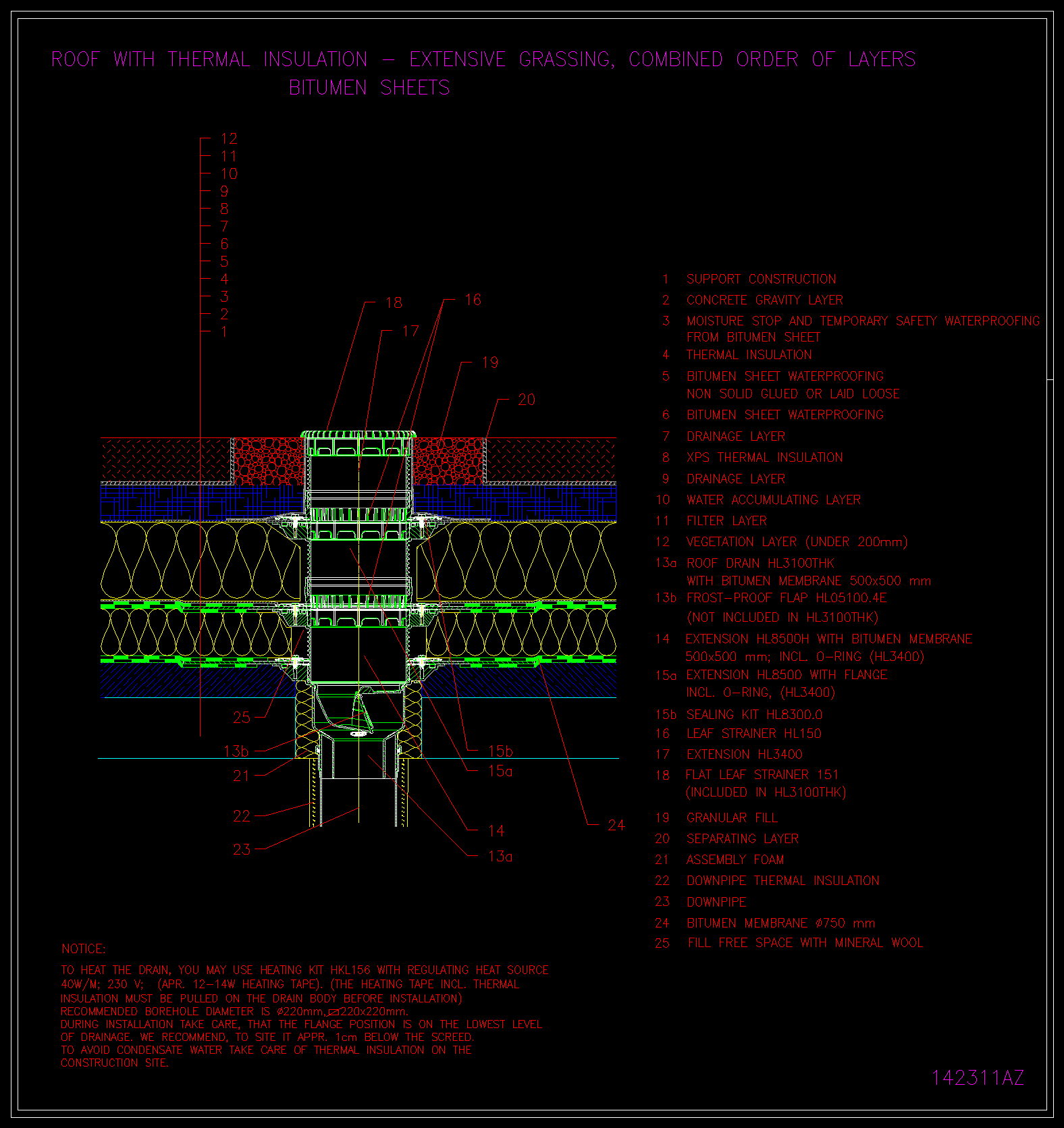1064x1128 pixels.
Task: Select legend entry 23 "DOWNPIPE"
Action: [x=716, y=902]
